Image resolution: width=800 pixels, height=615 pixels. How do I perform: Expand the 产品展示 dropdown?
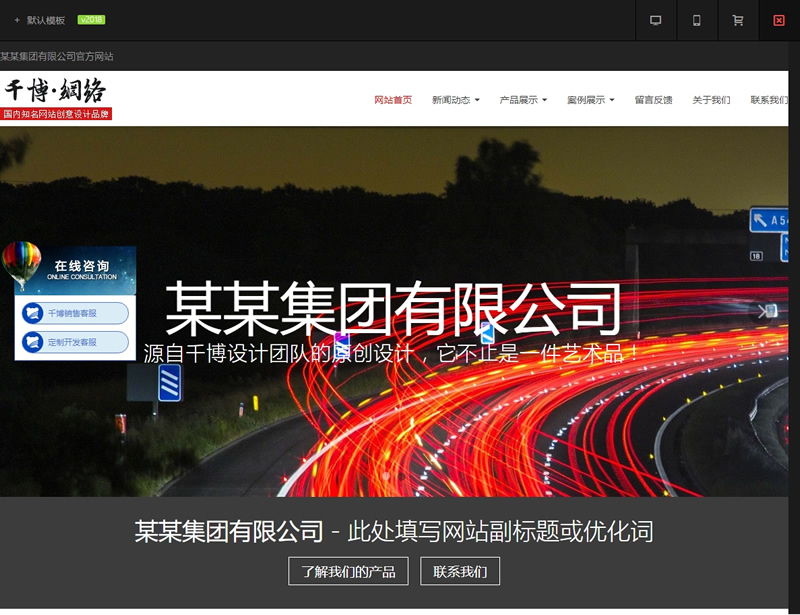[x=519, y=99]
